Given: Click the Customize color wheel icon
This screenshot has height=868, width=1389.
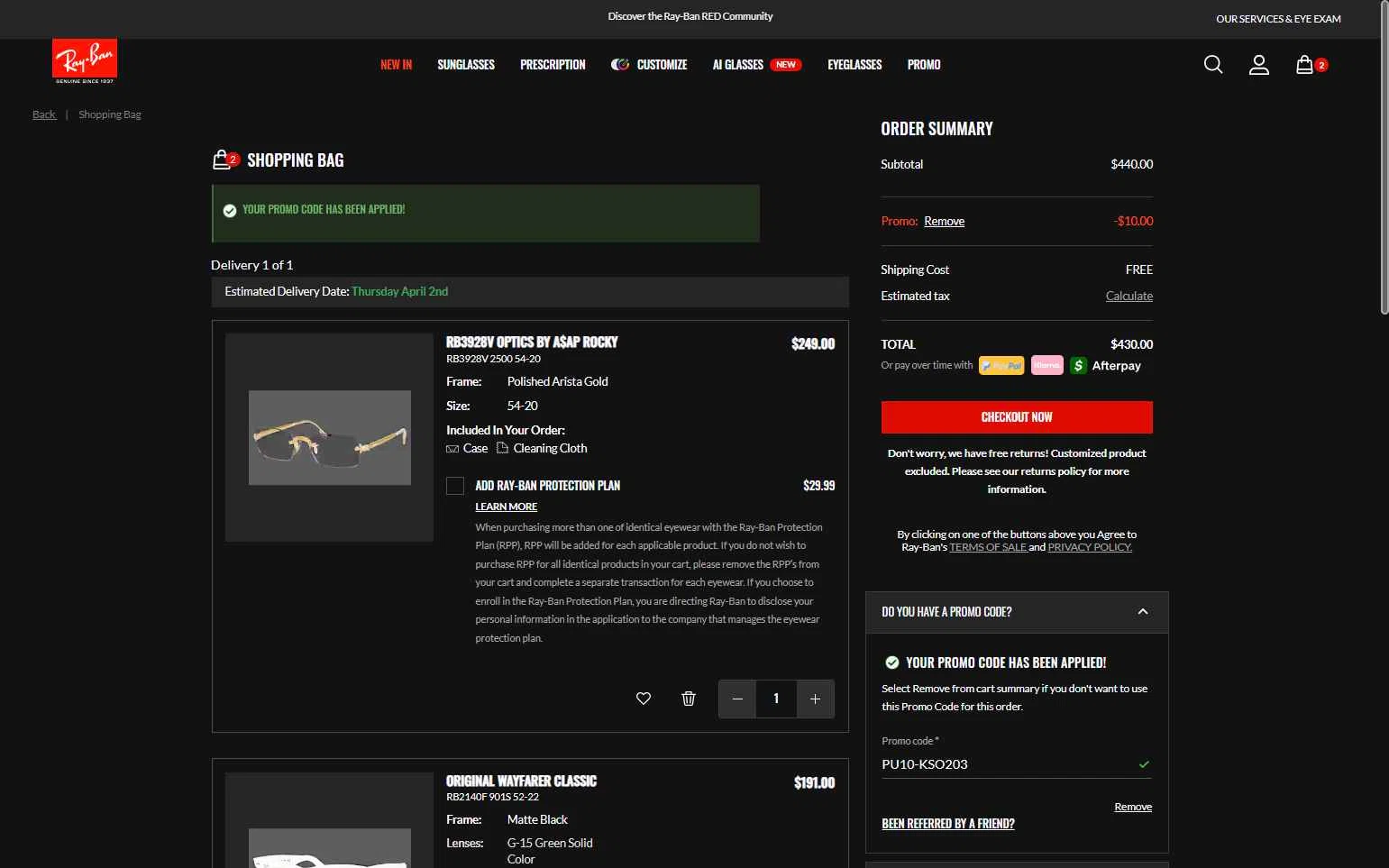Looking at the screenshot, I should point(620,65).
